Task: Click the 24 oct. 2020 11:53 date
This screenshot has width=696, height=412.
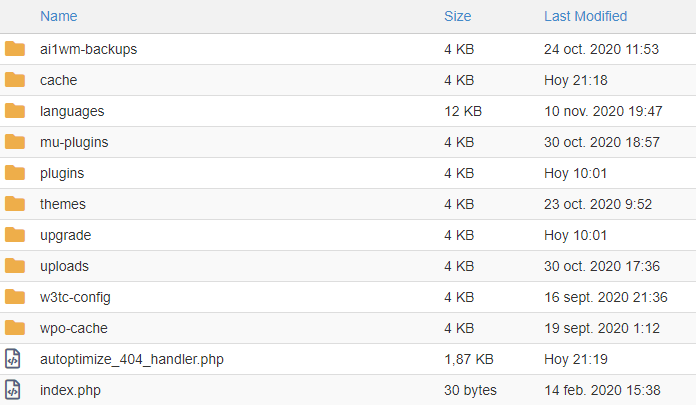Action: click(601, 49)
